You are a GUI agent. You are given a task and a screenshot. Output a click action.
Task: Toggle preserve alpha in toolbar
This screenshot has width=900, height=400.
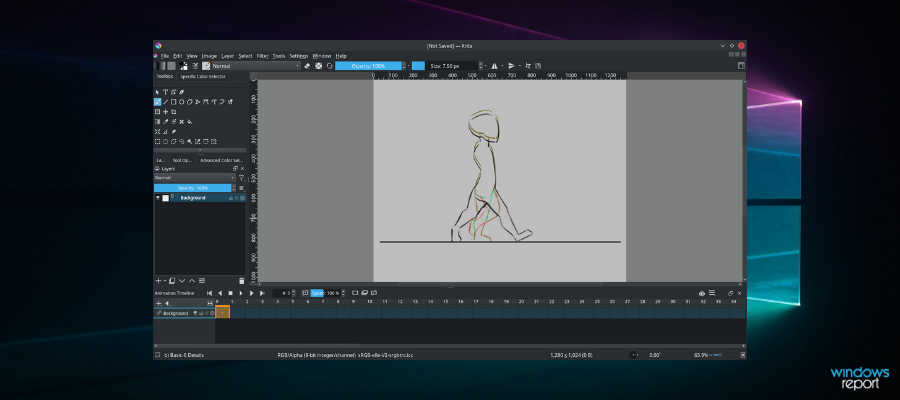(319, 66)
